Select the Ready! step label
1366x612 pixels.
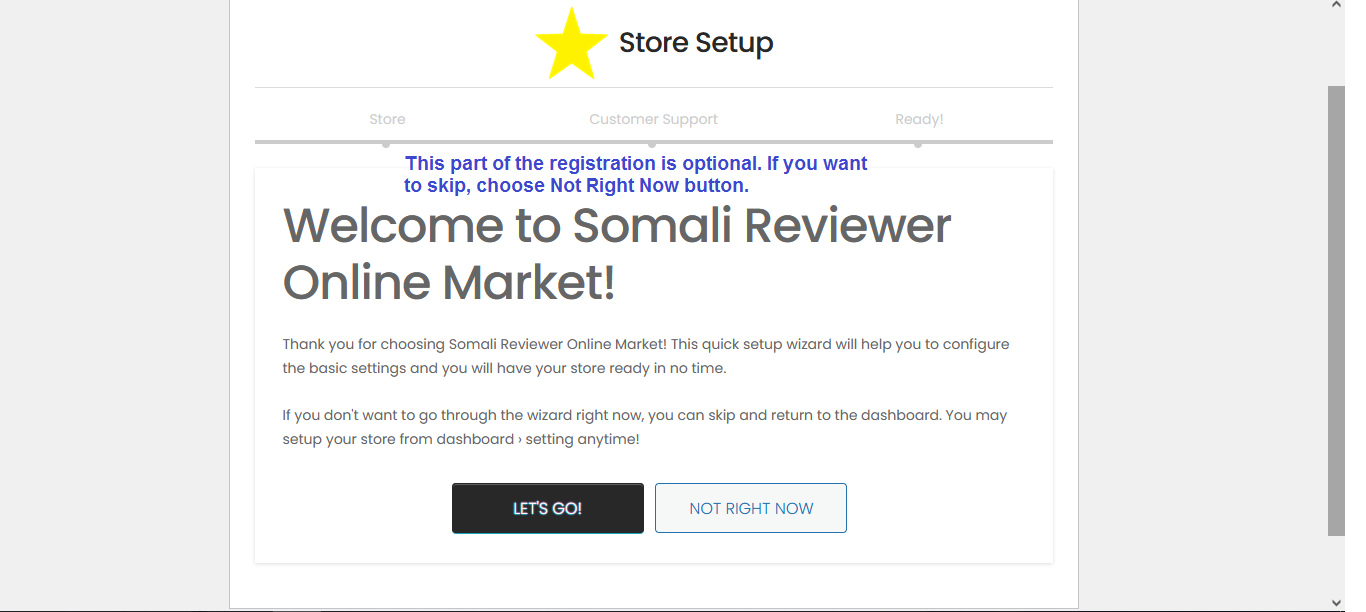click(x=919, y=119)
